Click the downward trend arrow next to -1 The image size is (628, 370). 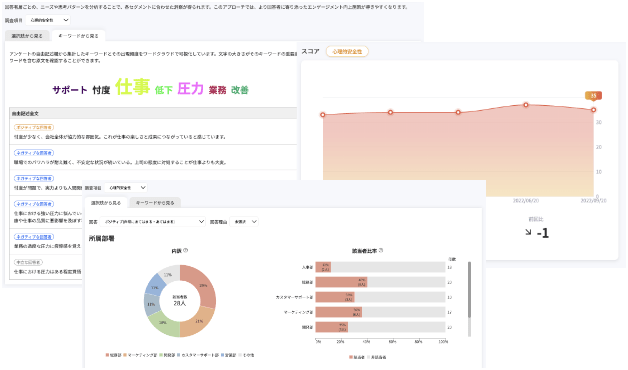[528, 232]
